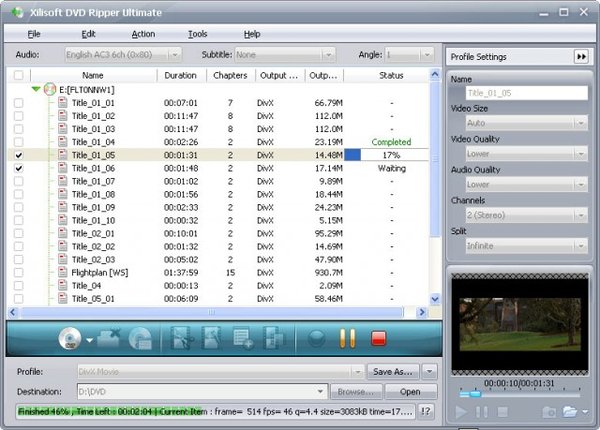Uncheck the Title_01_06 checkbox
This screenshot has width=600, height=430.
pos(18,168)
